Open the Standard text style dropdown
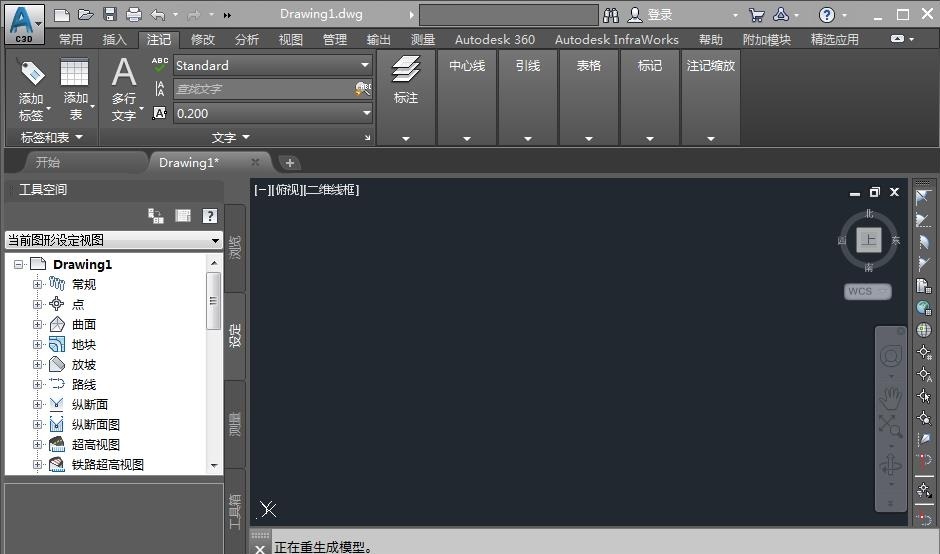The image size is (940, 554). pyautogui.click(x=364, y=65)
